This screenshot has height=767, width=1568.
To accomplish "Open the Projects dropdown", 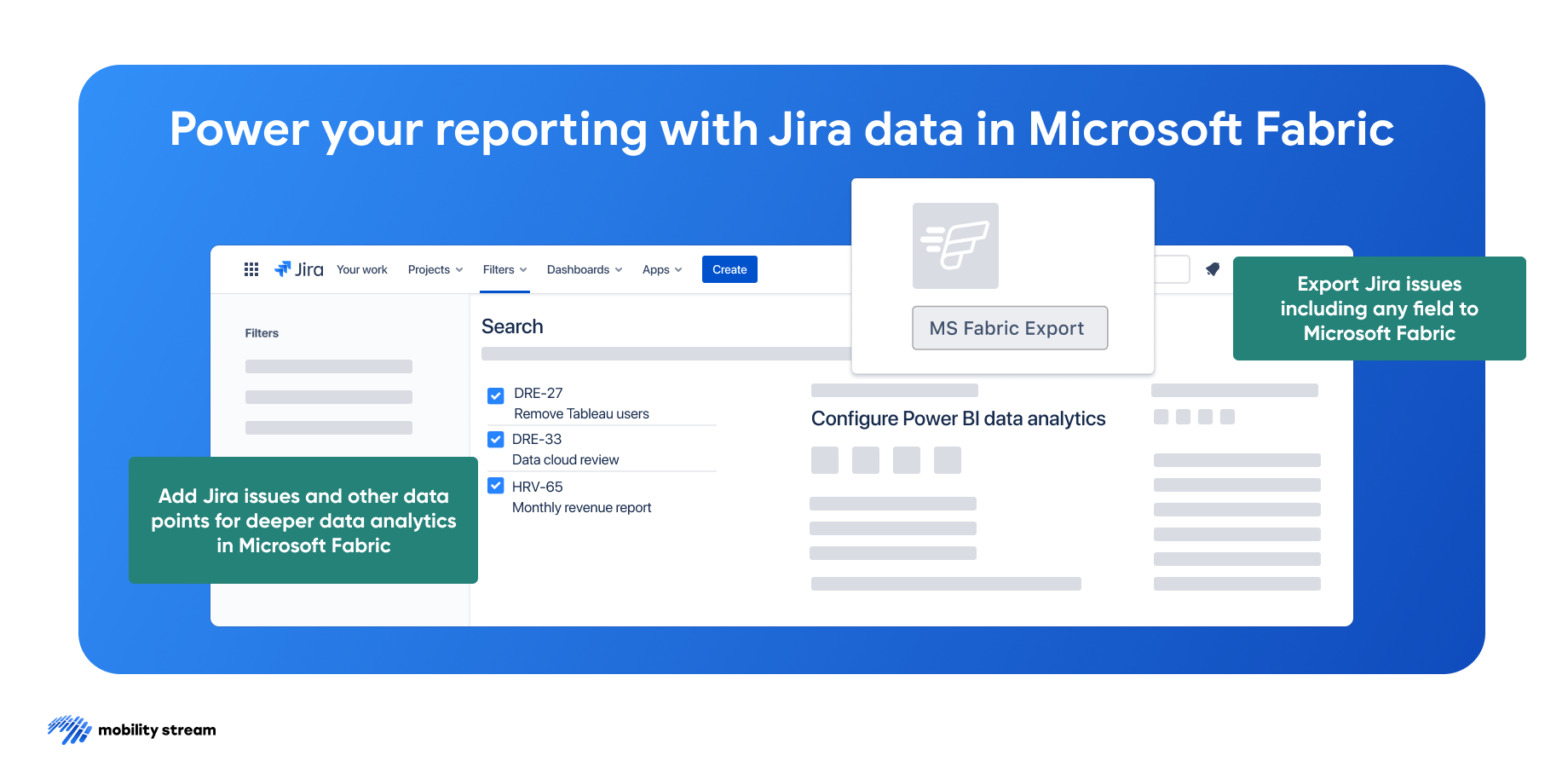I will (435, 269).
